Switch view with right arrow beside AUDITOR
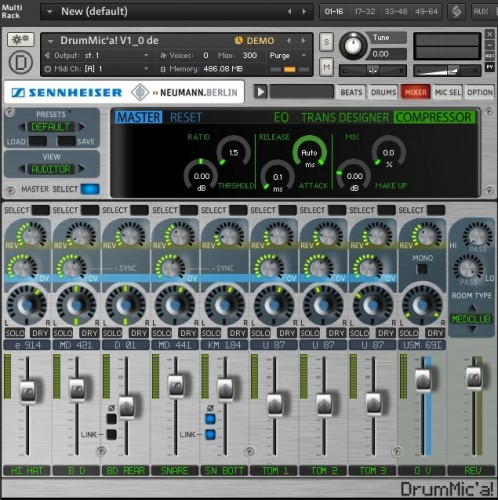 pyautogui.click(x=81, y=169)
